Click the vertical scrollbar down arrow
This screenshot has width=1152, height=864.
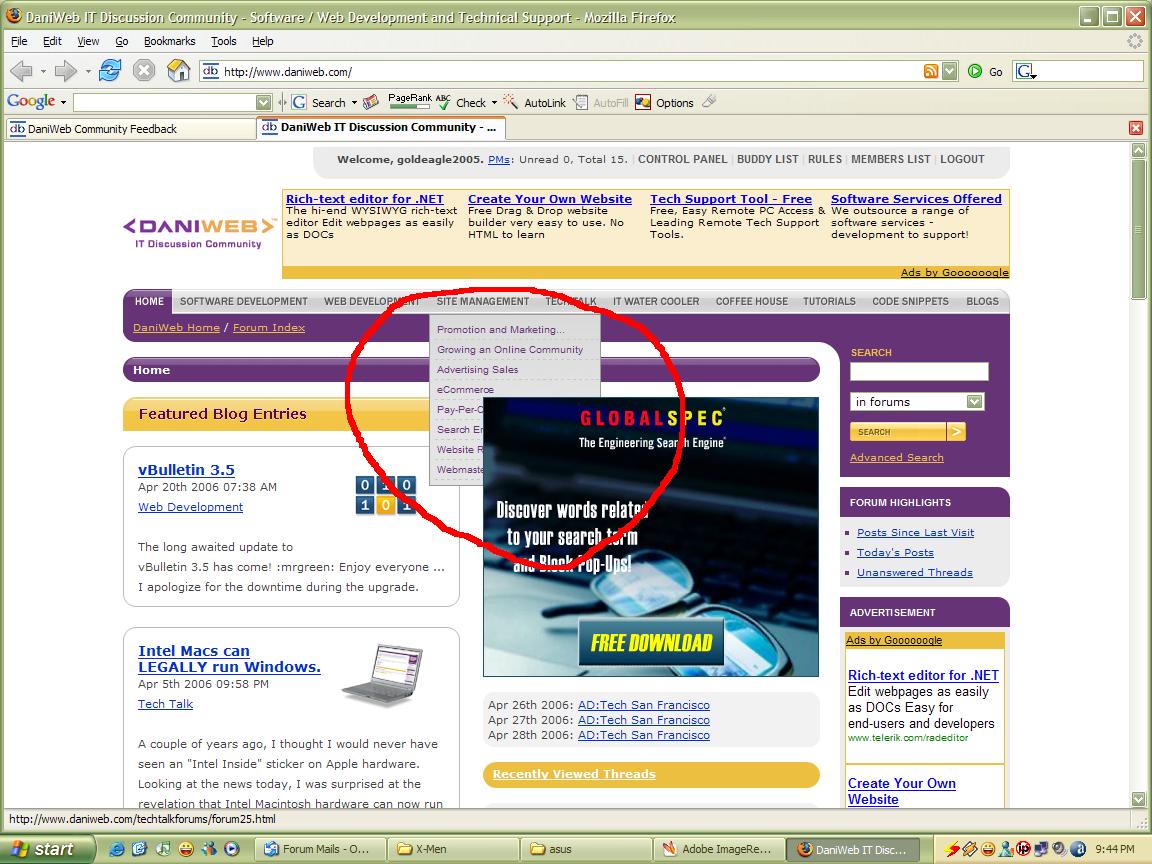pos(1139,799)
